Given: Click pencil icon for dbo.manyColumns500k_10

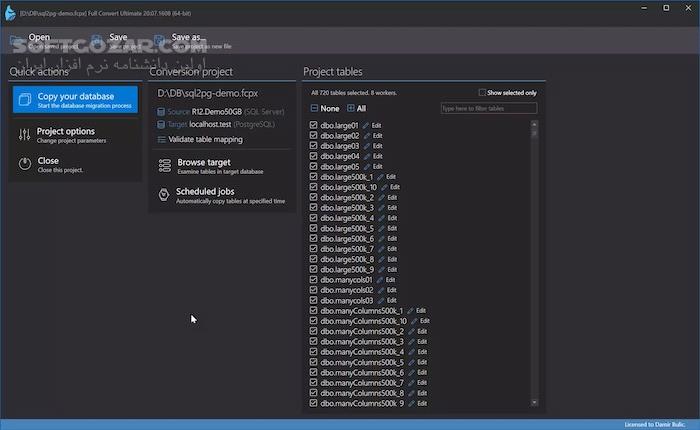Looking at the screenshot, I should point(414,321).
